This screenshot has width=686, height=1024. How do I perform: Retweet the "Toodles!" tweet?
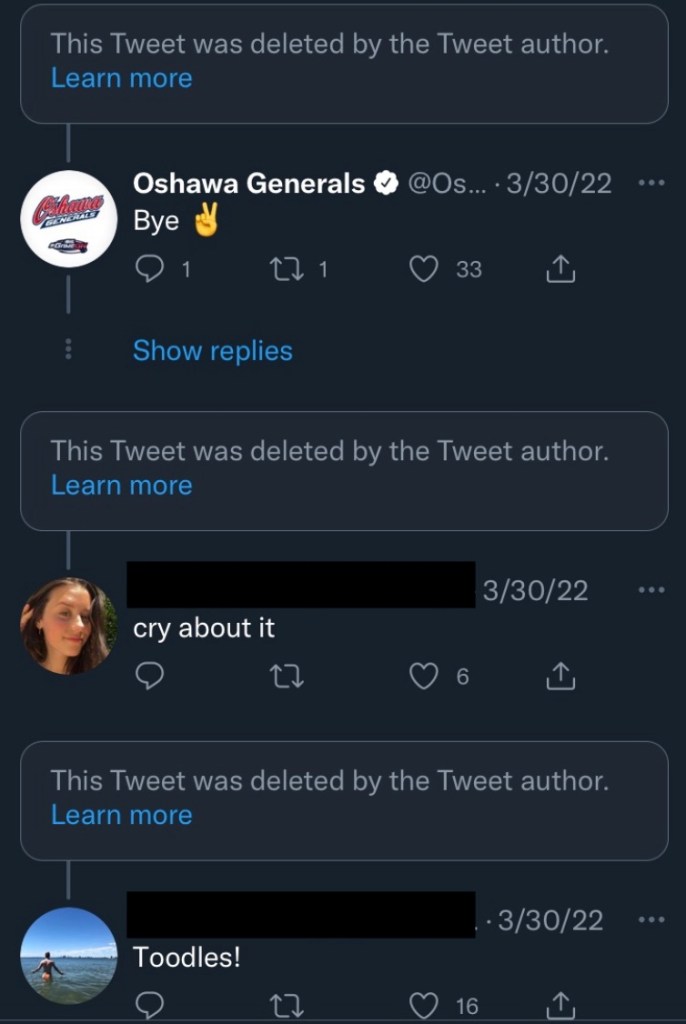[x=286, y=1005]
